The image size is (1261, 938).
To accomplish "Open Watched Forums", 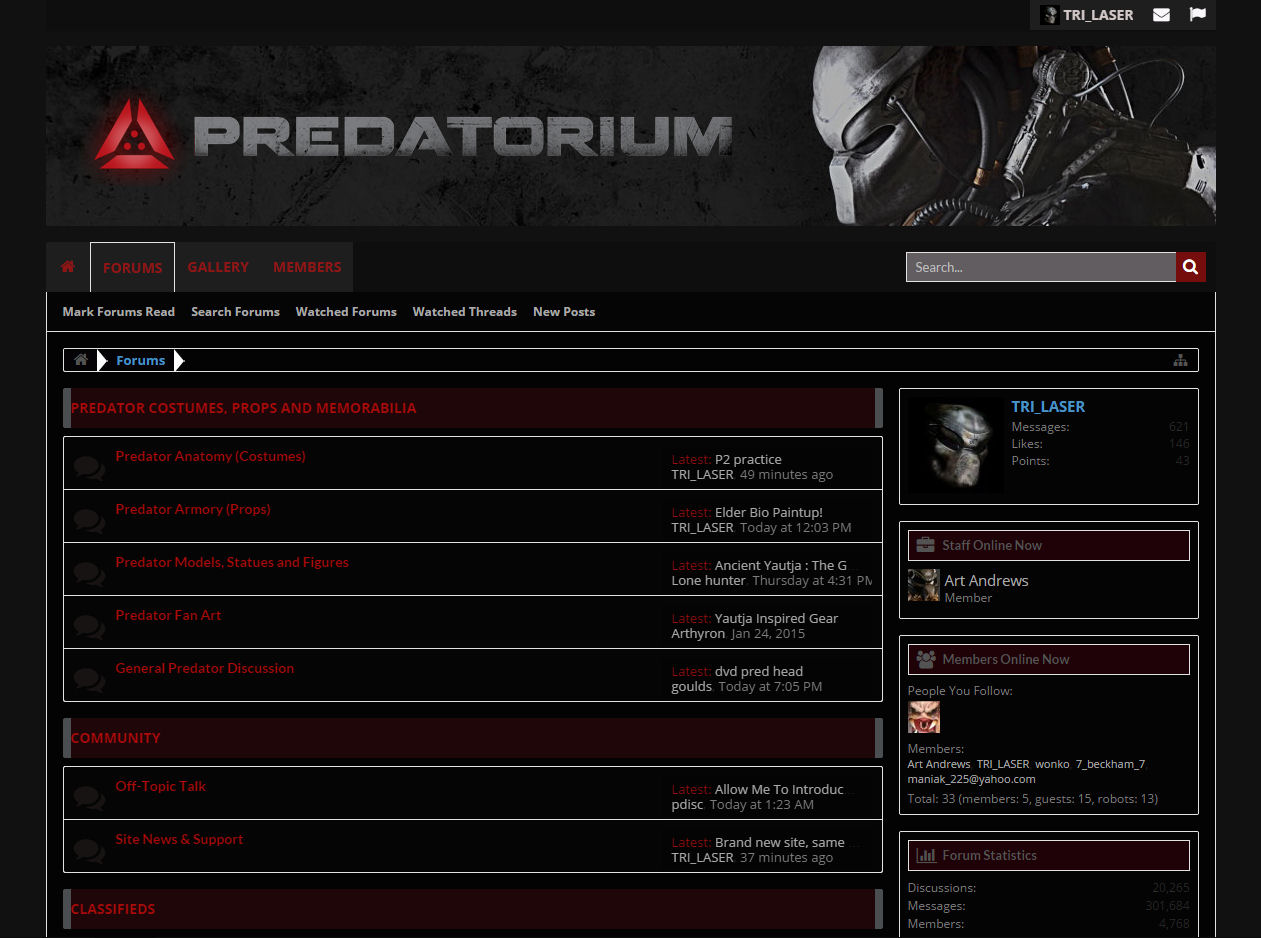I will 346,312.
